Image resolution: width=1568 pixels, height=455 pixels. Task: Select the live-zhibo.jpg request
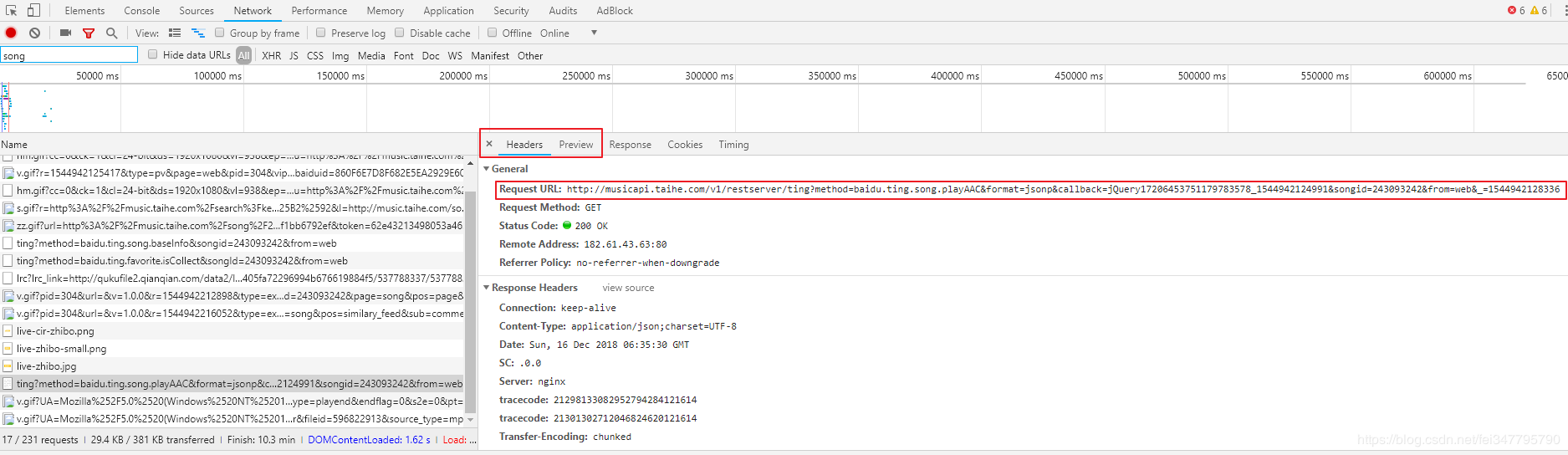[x=232, y=366]
